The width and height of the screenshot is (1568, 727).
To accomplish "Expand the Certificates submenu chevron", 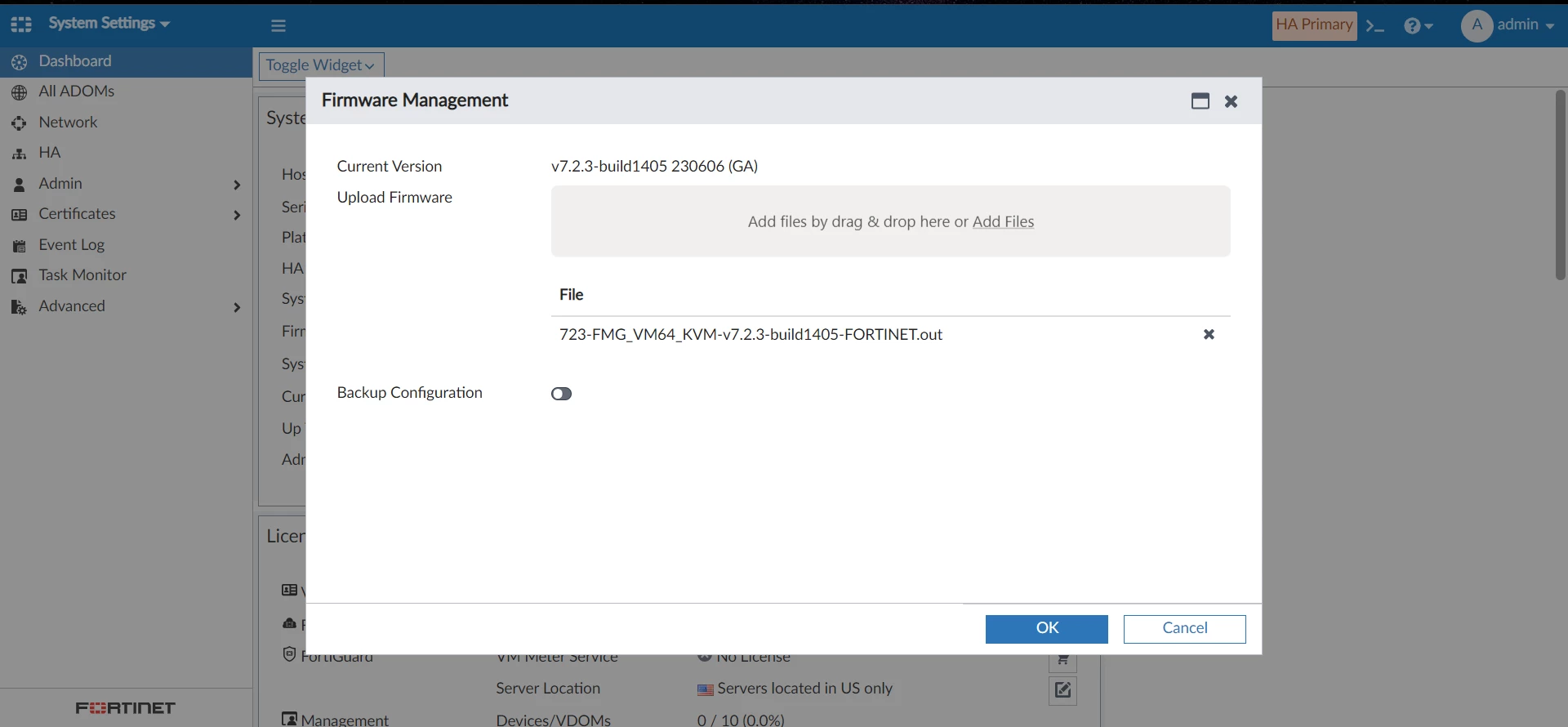I will click(x=237, y=216).
